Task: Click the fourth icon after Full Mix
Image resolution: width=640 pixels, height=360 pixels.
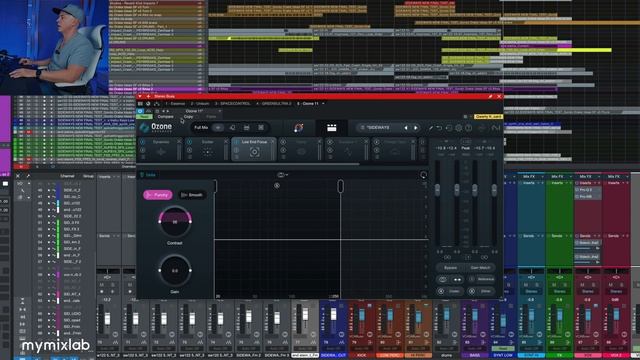Action: pyautogui.click(x=261, y=128)
